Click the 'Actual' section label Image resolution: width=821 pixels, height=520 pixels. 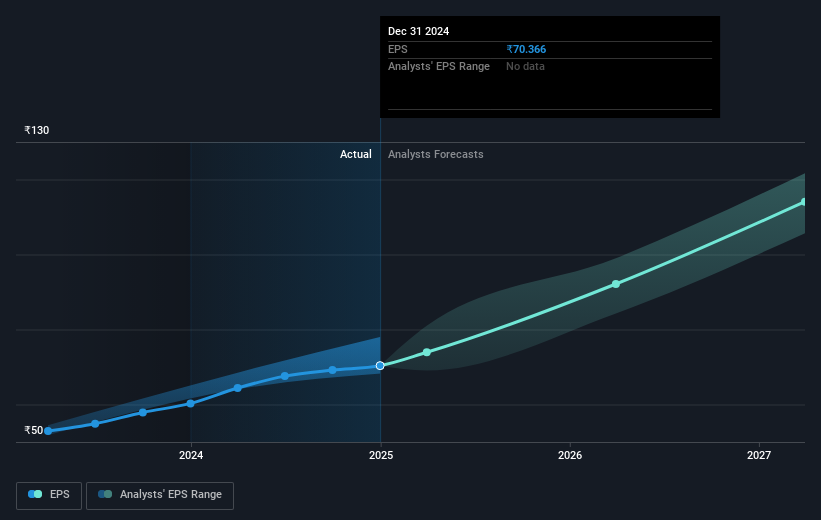(x=356, y=154)
